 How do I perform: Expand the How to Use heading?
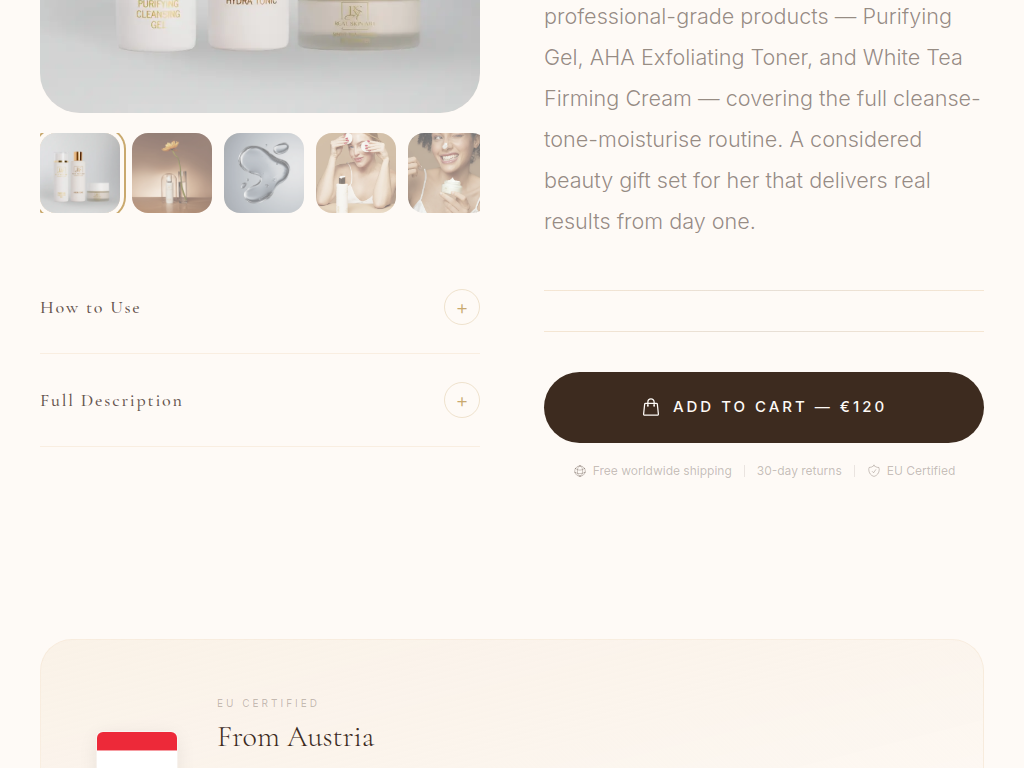[90, 308]
